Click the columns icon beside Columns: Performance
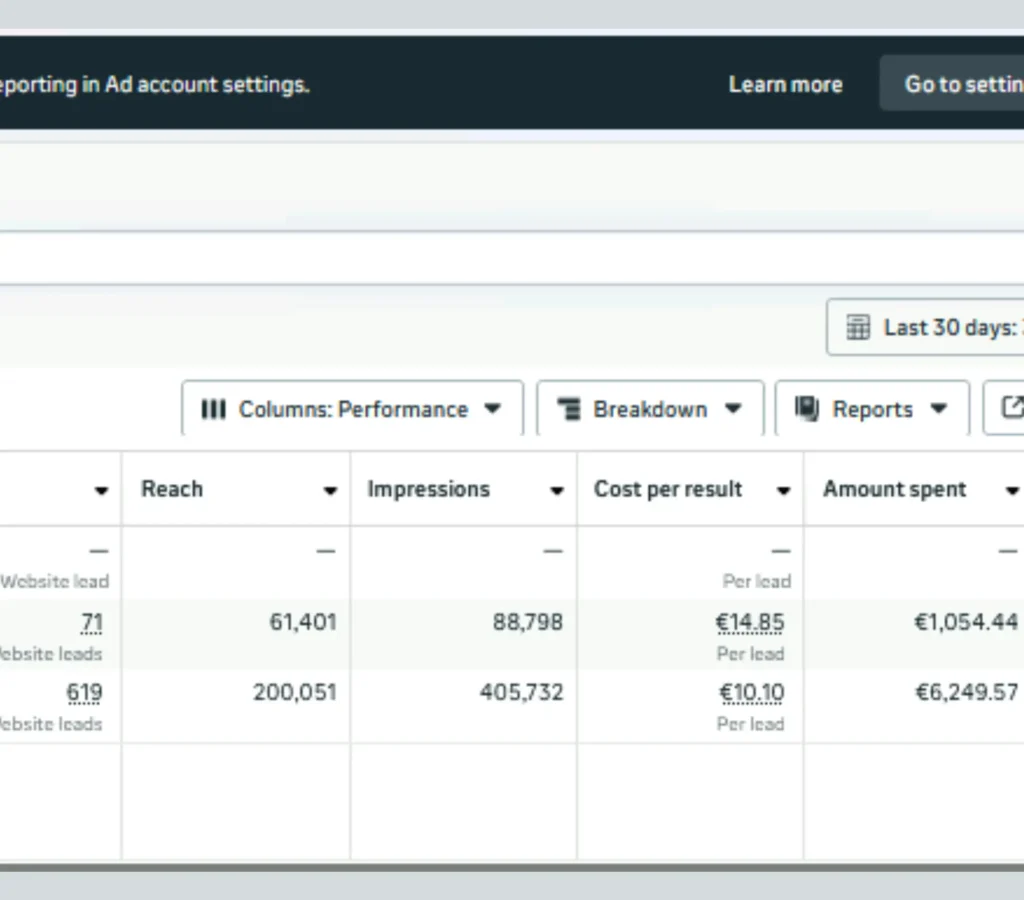Viewport: 1024px width, 900px height. 213,409
